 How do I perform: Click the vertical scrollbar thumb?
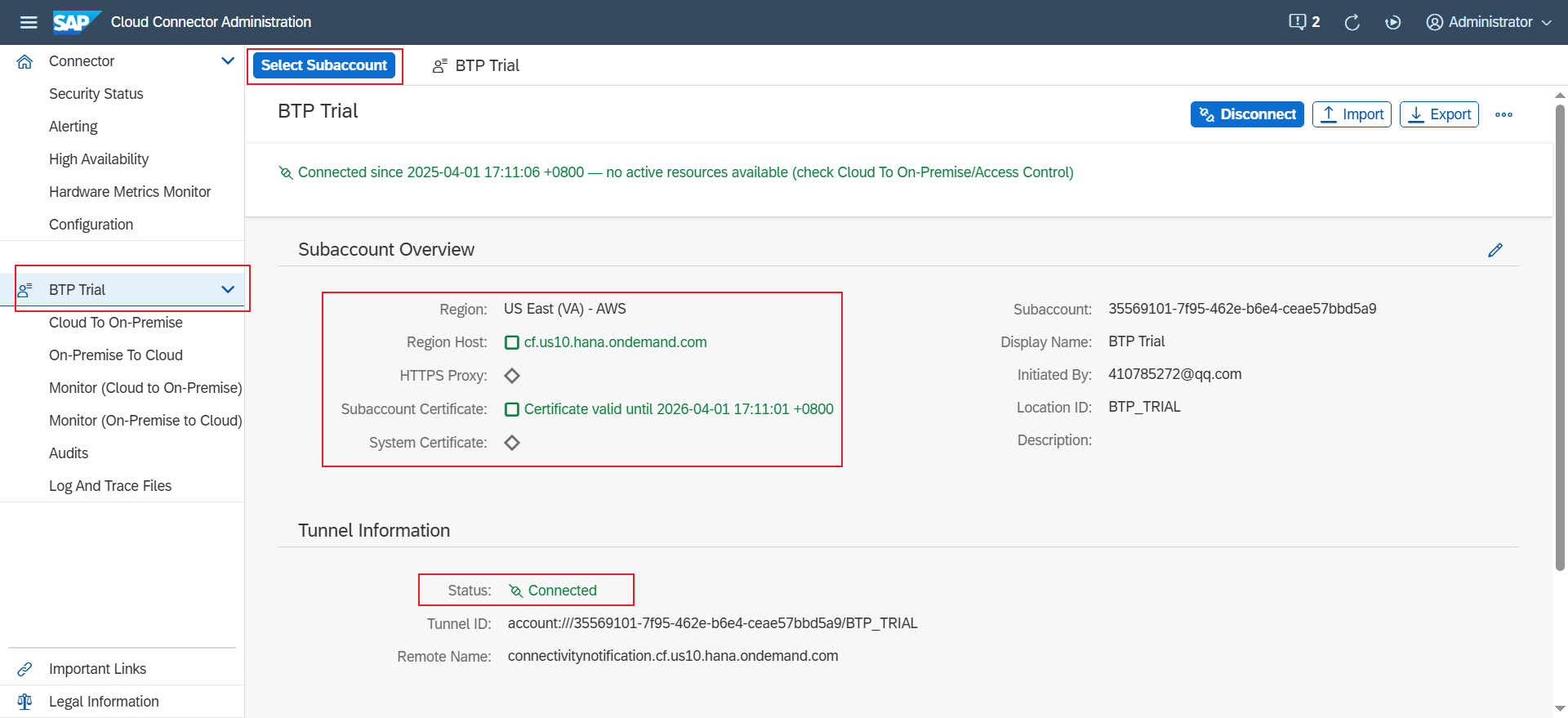pyautogui.click(x=1560, y=337)
